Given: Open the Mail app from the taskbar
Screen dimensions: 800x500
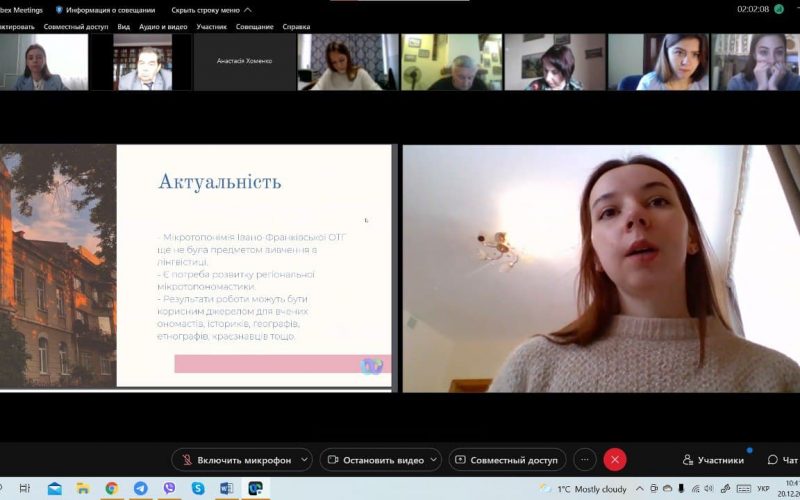Looking at the screenshot, I should pos(54,489).
